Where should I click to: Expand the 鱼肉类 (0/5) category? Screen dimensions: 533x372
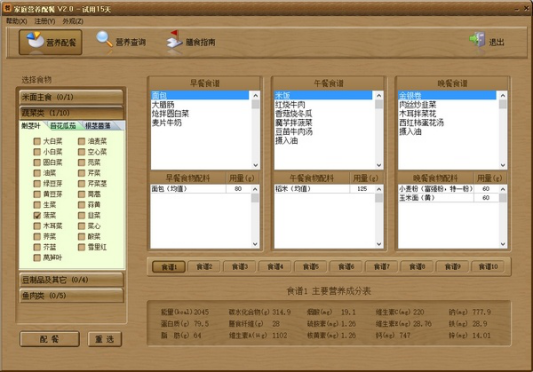(71, 295)
